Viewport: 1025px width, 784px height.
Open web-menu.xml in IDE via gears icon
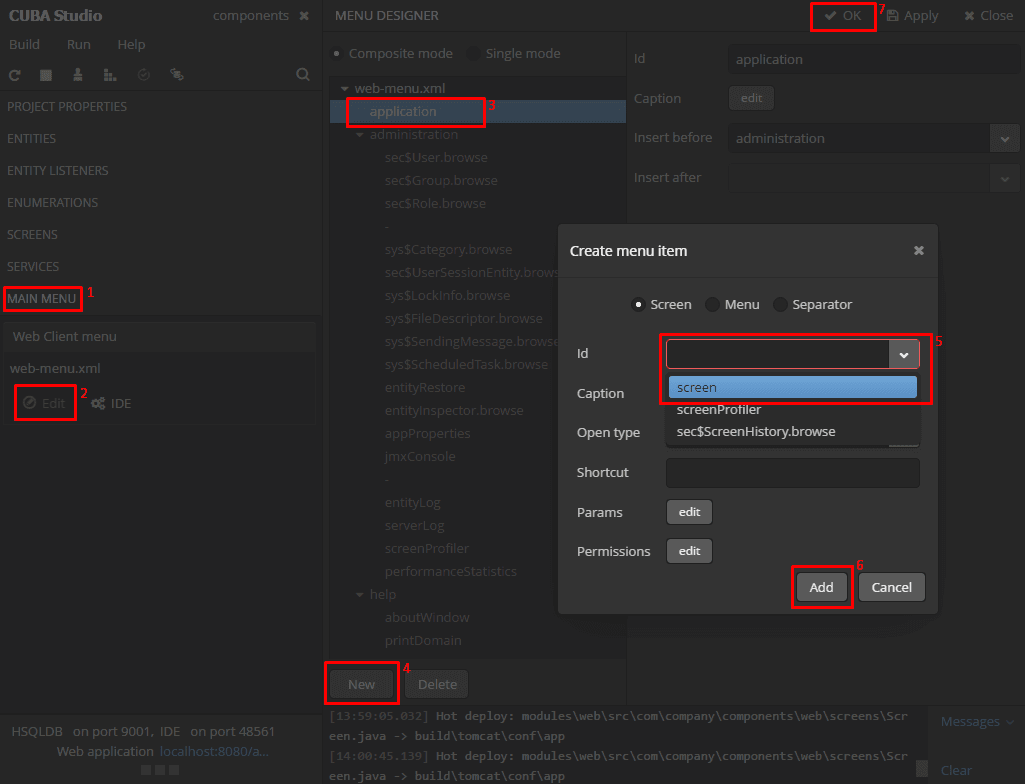(x=111, y=403)
